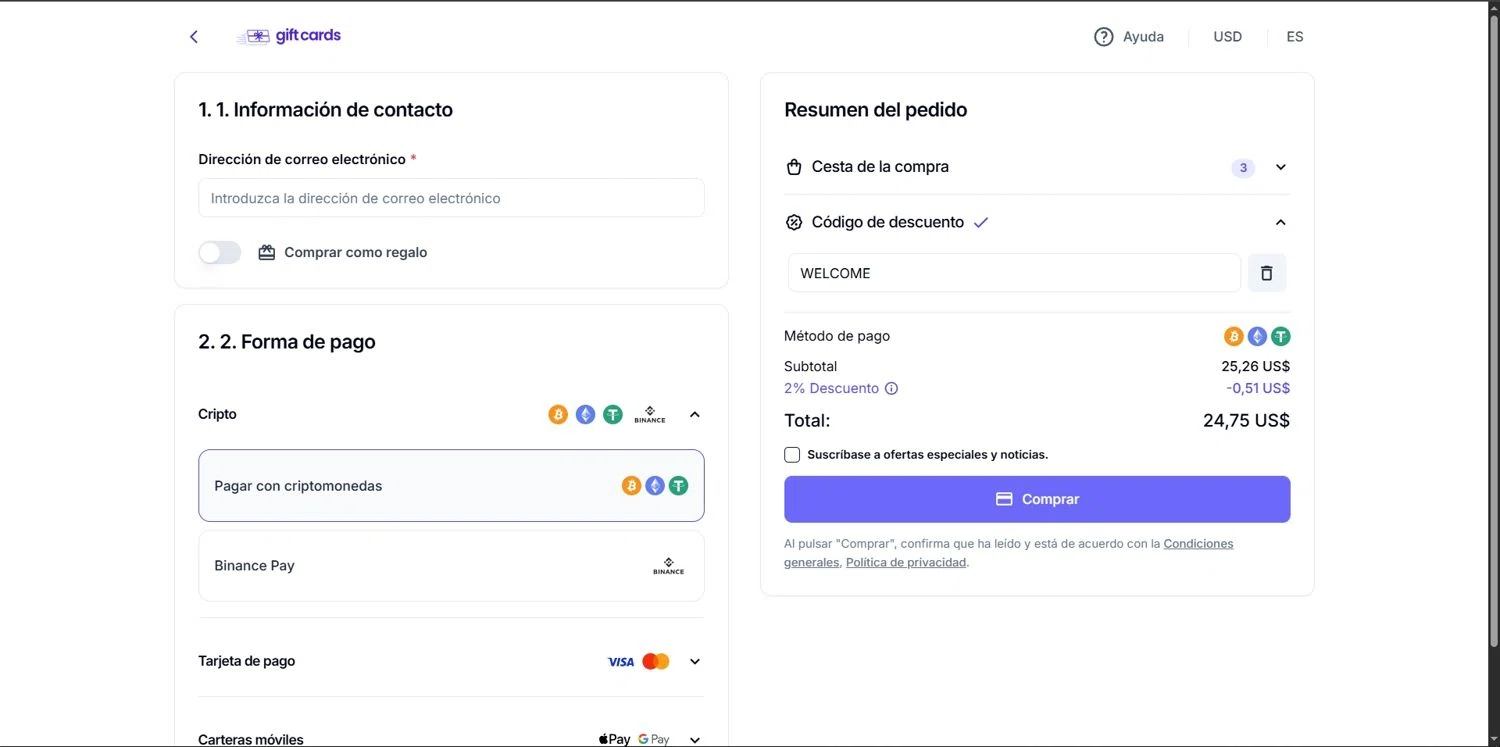Remove WELCOME code with trash icon
This screenshot has height=747, width=1500.
click(x=1267, y=273)
